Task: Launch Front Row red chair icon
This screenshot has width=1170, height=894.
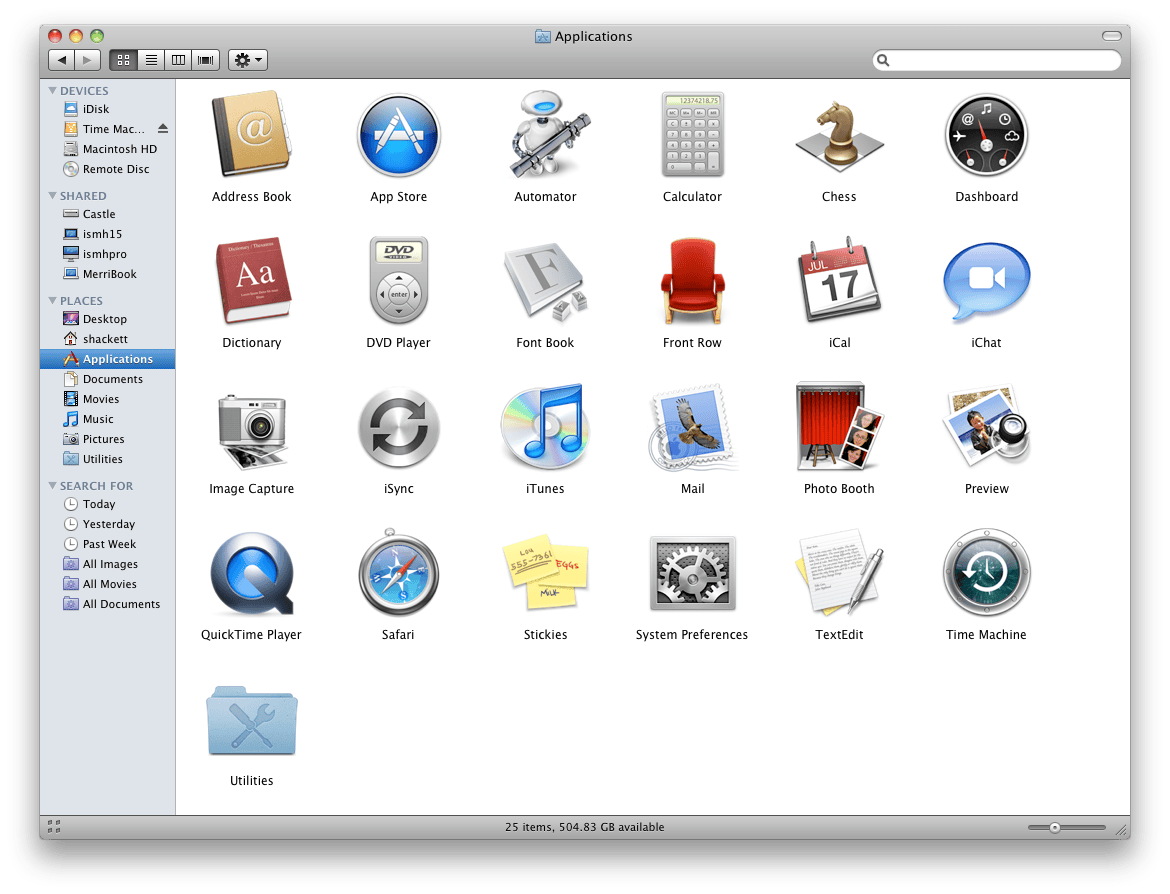Action: coord(692,281)
